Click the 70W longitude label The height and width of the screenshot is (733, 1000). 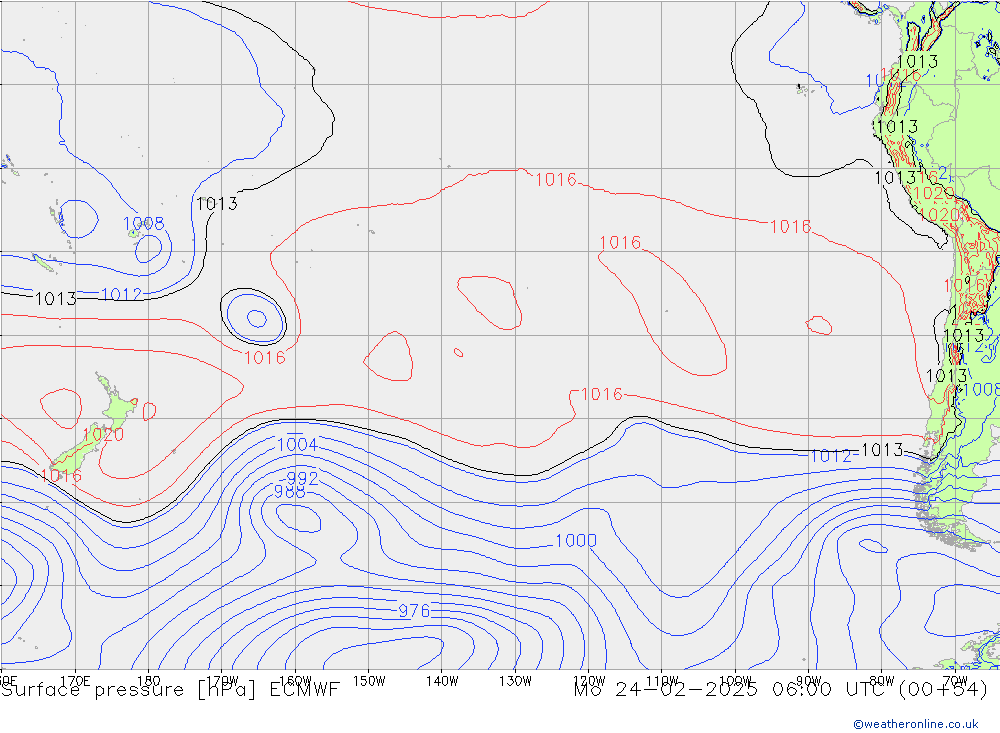pyautogui.click(x=955, y=681)
